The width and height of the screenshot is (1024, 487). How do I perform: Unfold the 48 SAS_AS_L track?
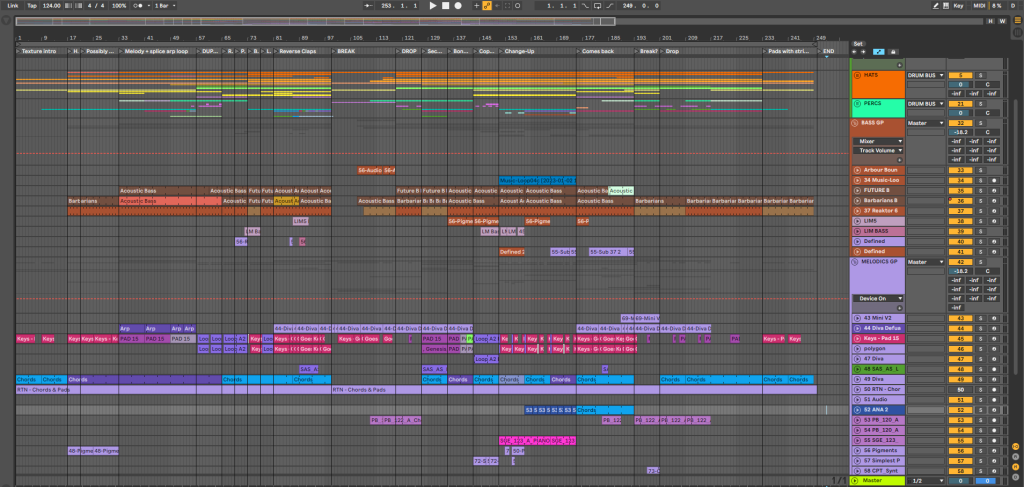(x=857, y=369)
